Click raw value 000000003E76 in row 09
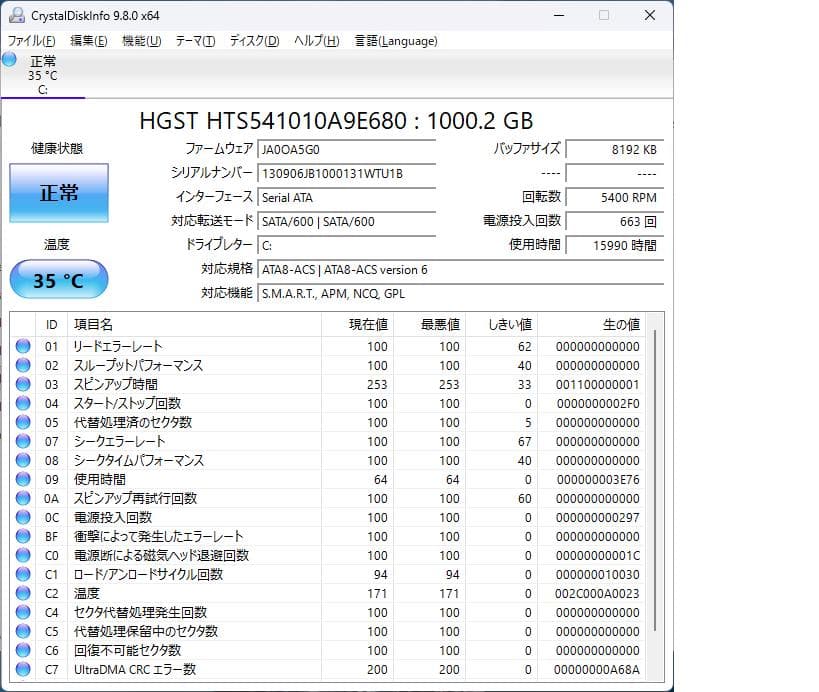 [x=598, y=480]
